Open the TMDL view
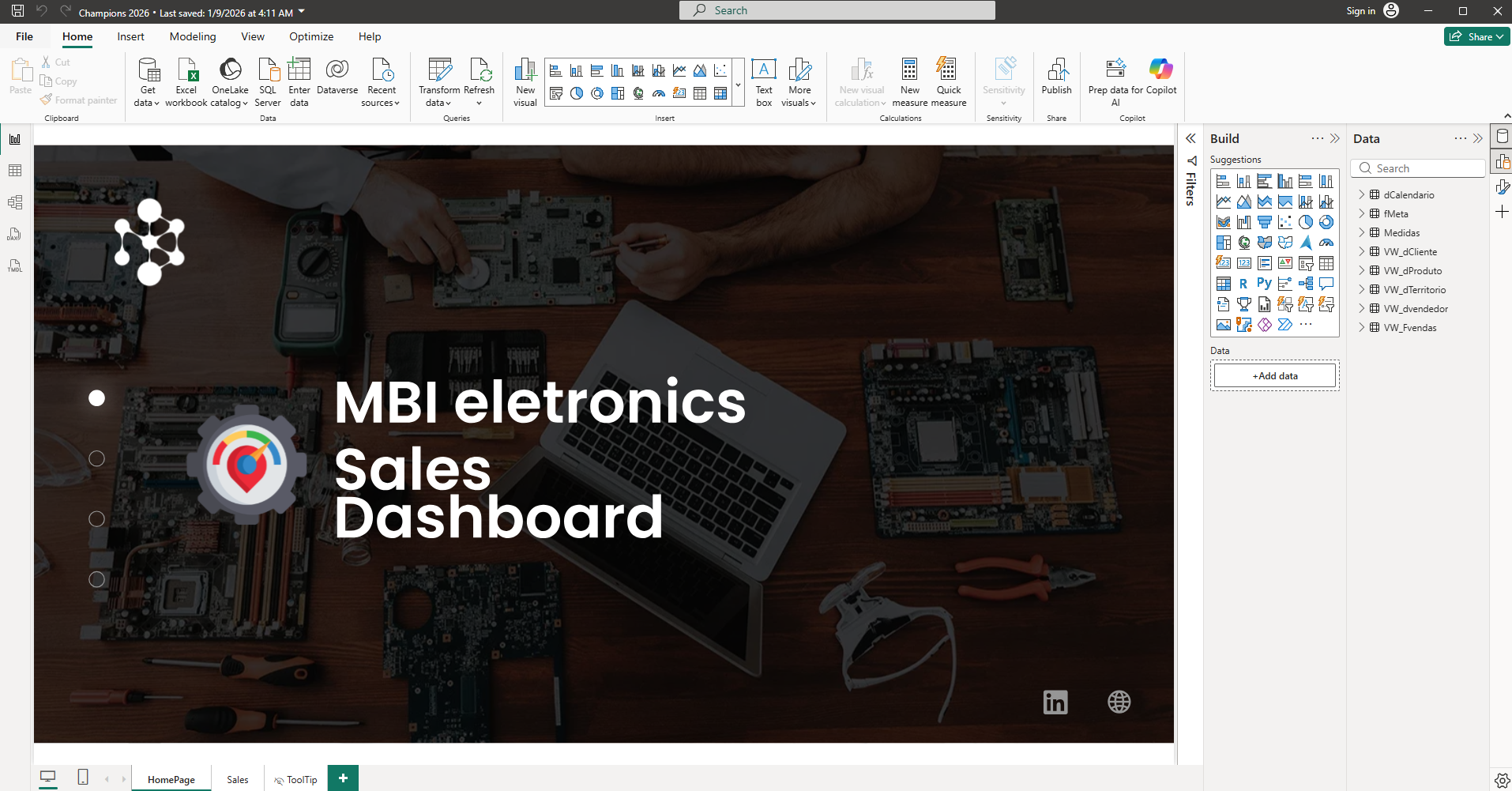 (x=14, y=266)
